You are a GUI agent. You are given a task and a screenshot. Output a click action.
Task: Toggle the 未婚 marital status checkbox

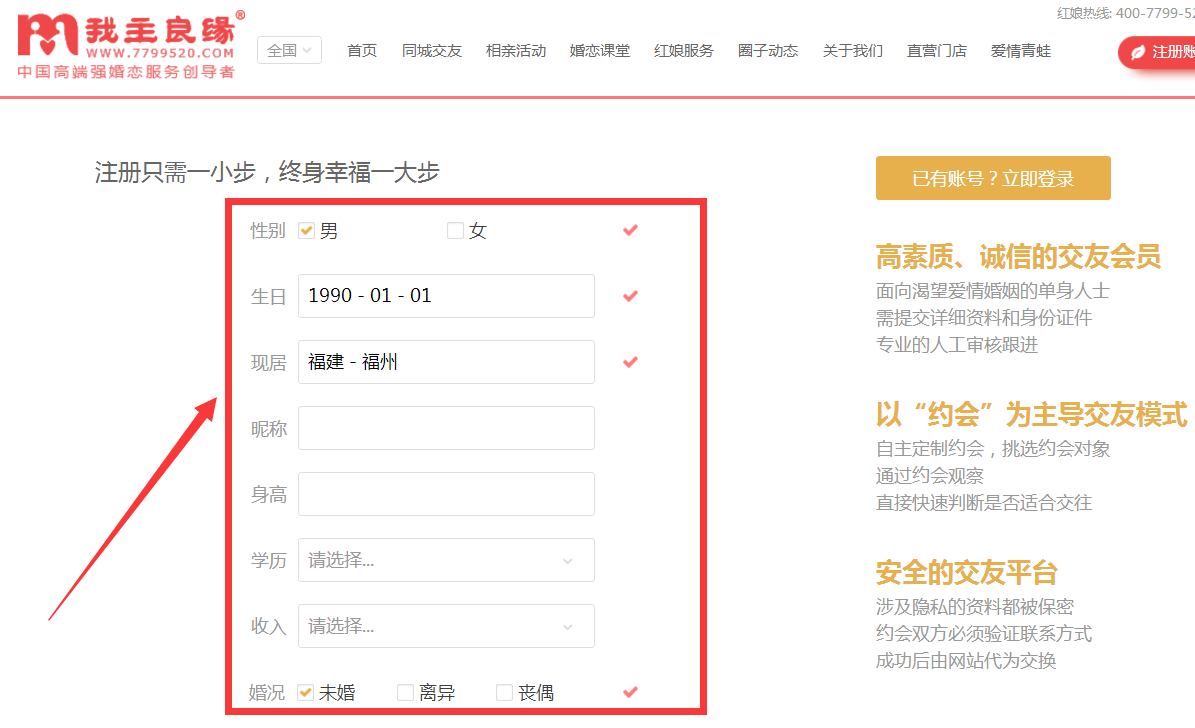(x=307, y=693)
